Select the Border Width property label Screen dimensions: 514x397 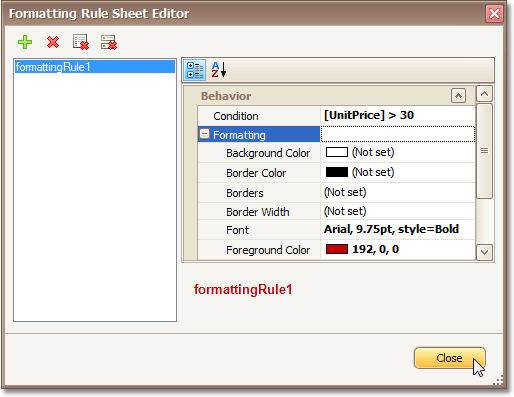point(258,212)
